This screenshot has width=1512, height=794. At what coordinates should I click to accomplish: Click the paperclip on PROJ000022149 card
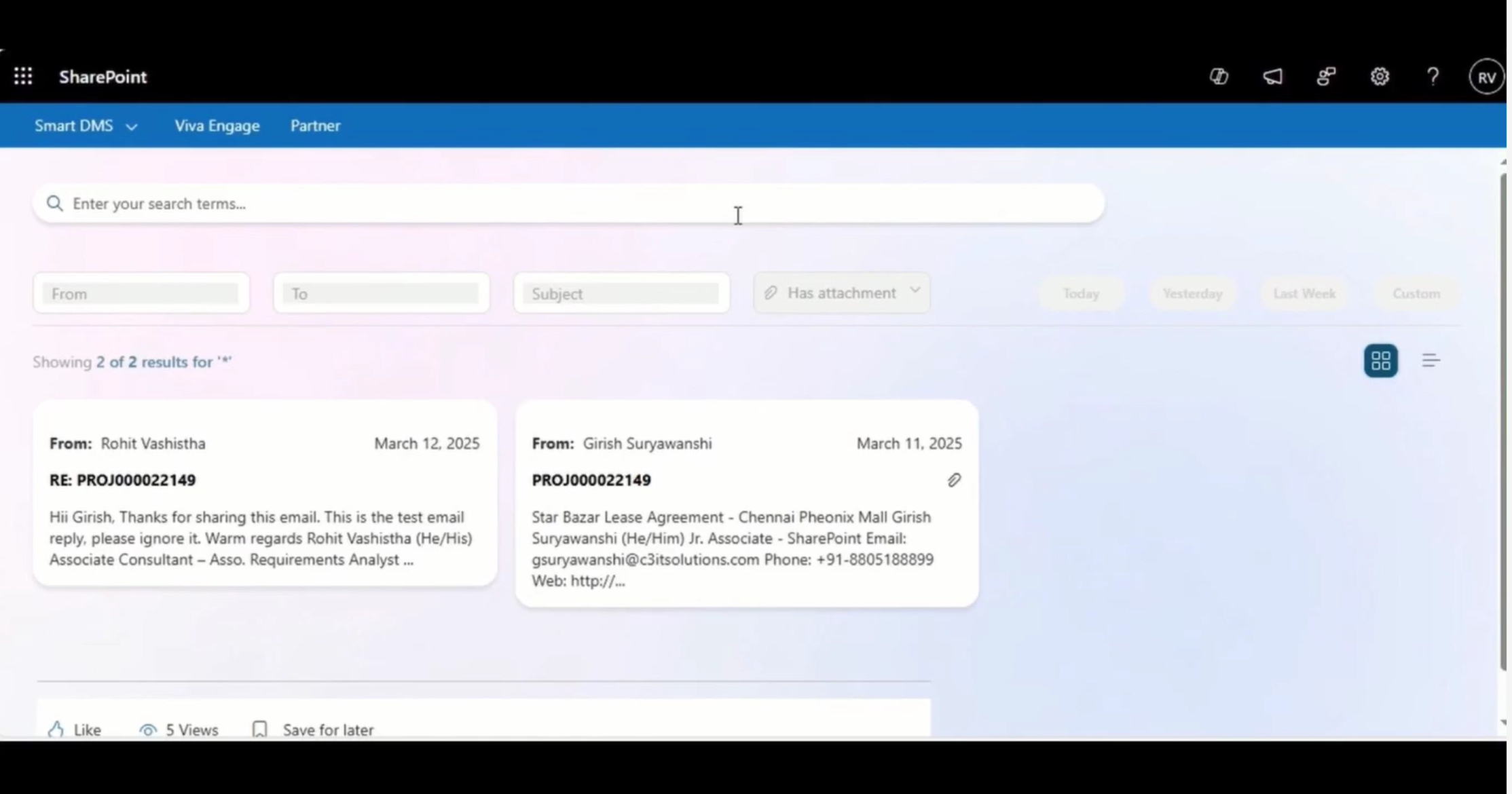954,480
